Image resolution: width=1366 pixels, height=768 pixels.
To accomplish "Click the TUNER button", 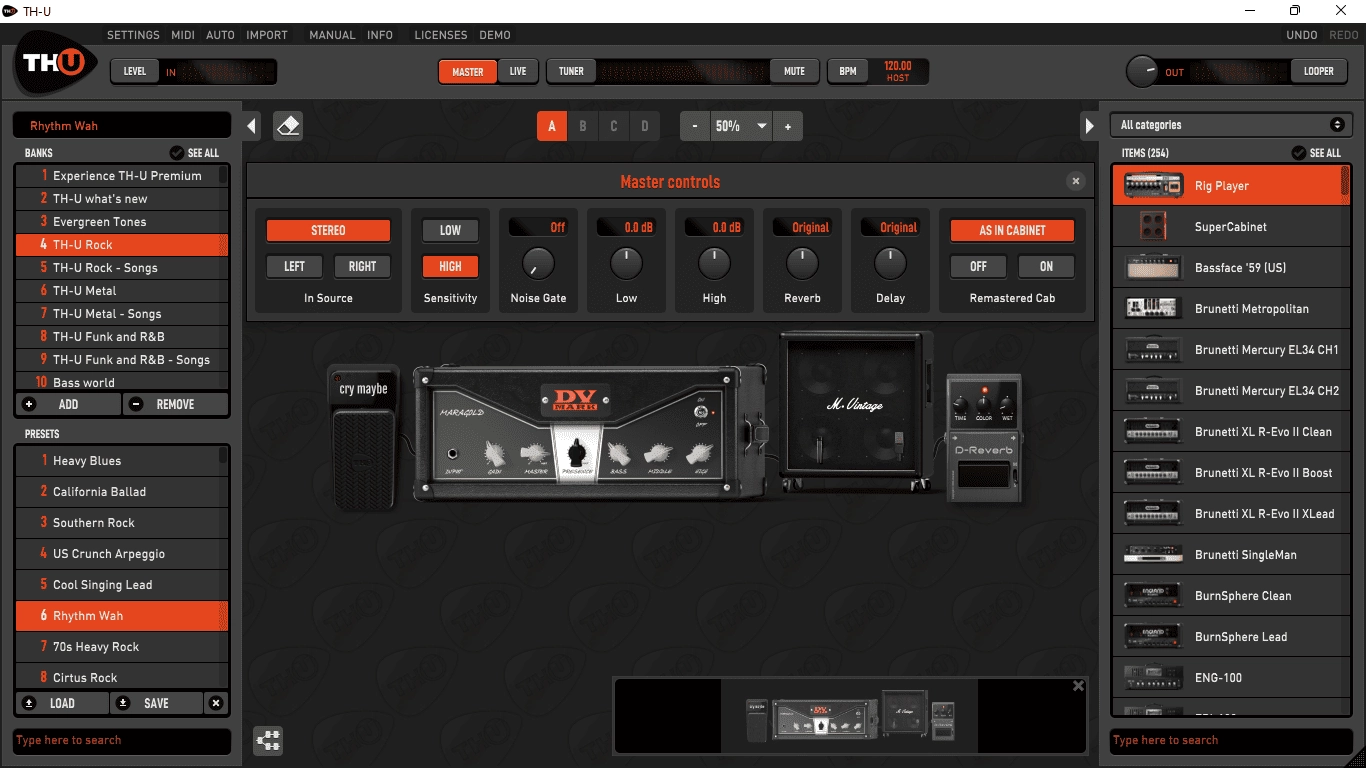I will [x=571, y=71].
